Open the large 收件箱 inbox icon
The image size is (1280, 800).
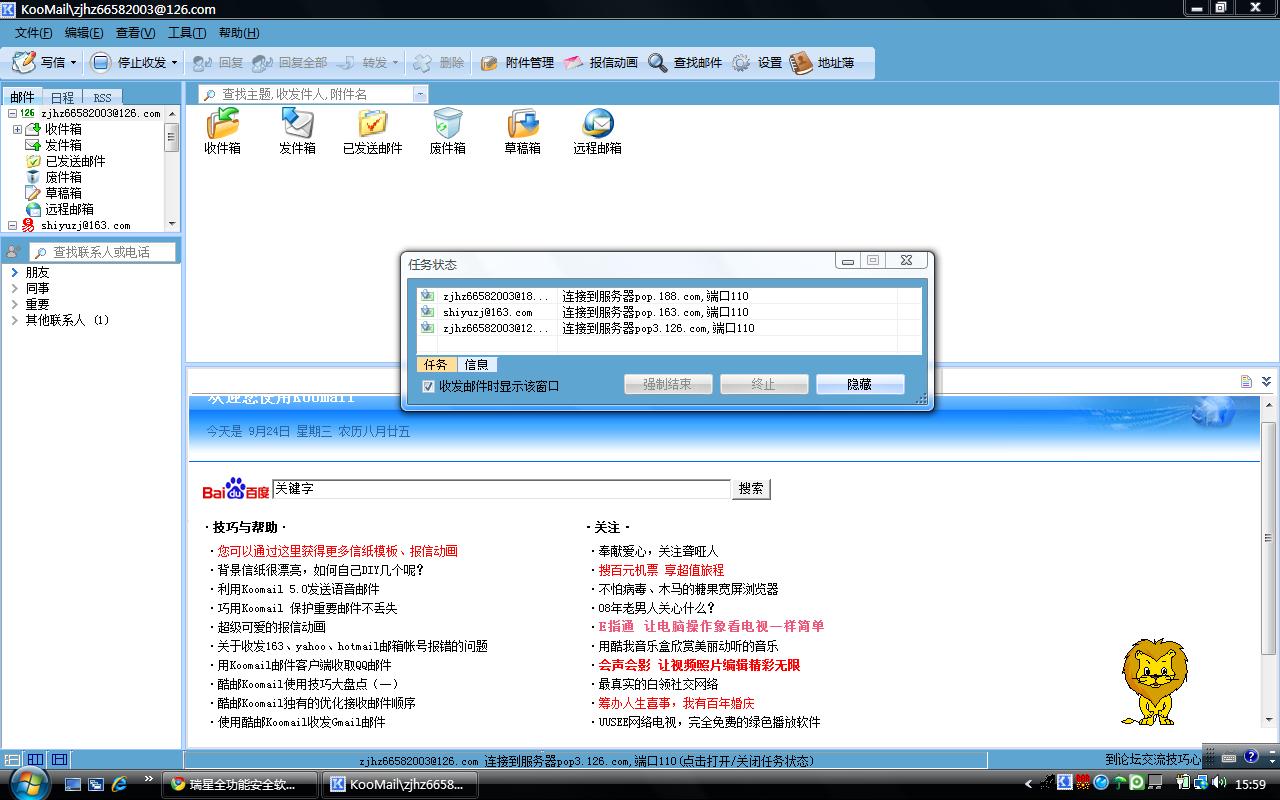tap(223, 123)
